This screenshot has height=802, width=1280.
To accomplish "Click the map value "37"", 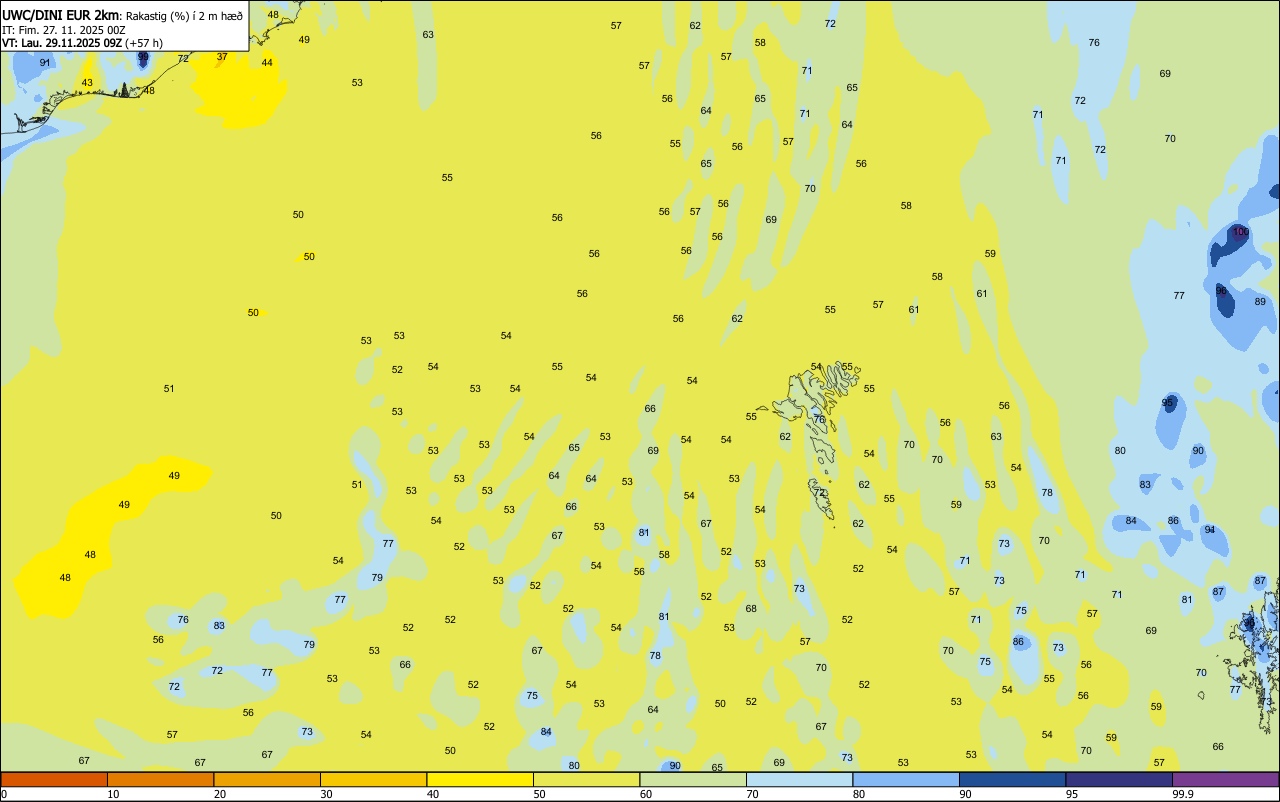I will coord(222,57).
